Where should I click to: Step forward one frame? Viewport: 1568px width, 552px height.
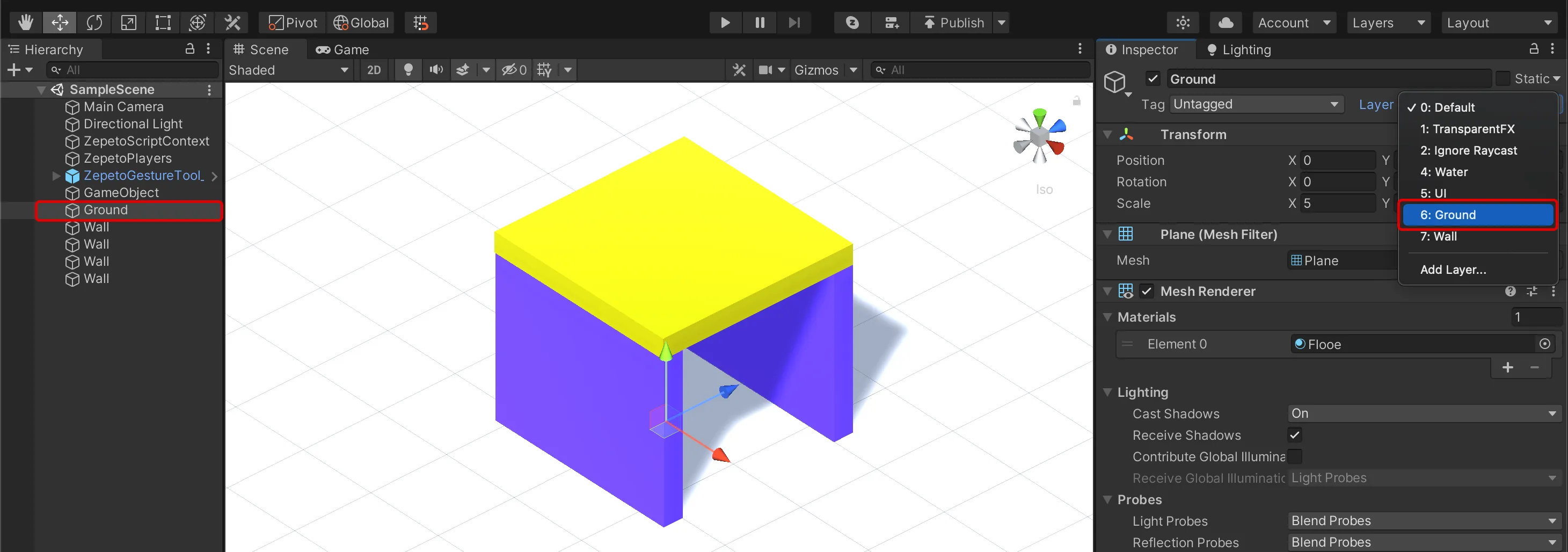click(794, 23)
